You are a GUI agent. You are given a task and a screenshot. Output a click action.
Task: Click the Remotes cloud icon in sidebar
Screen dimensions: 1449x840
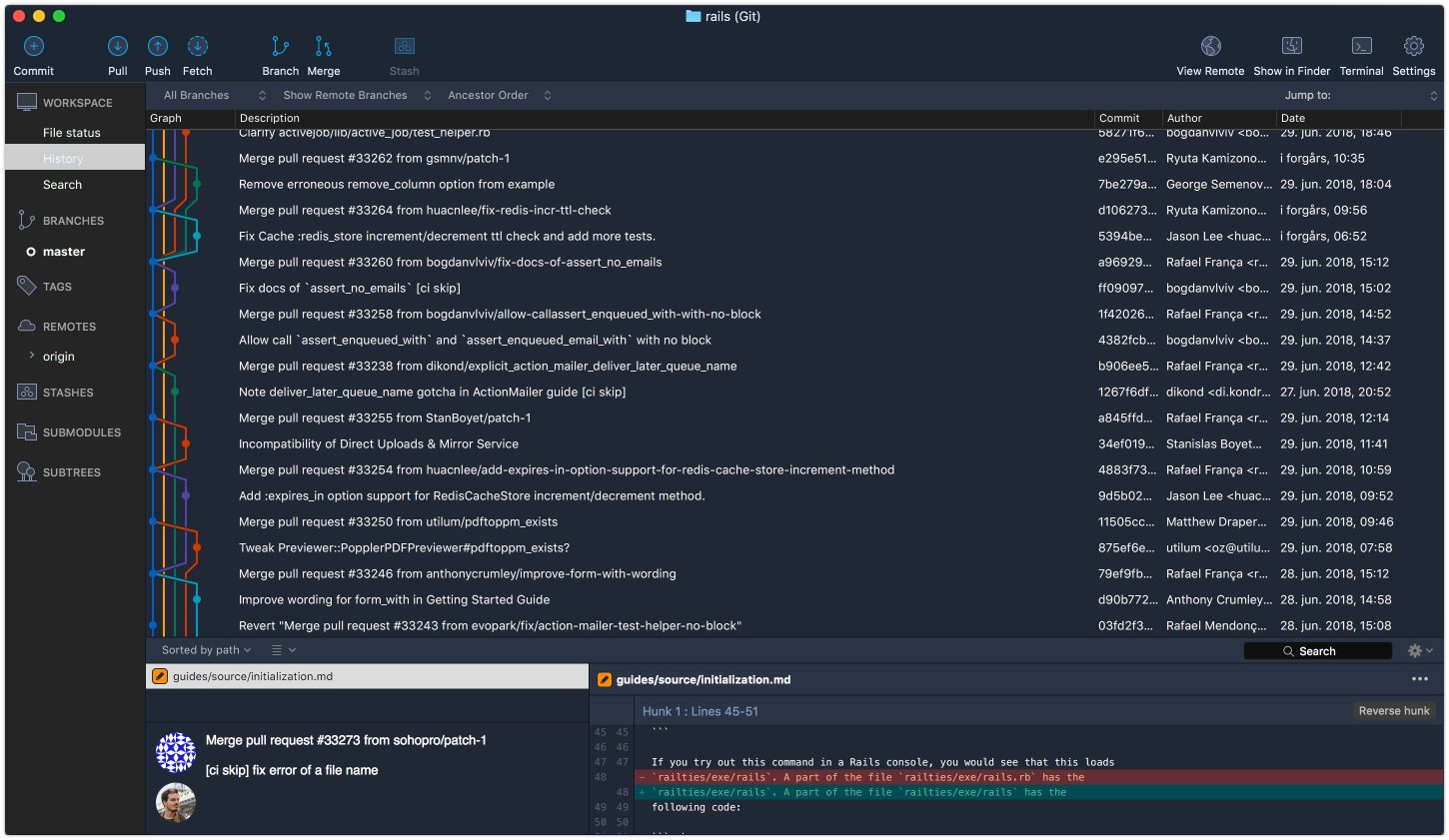click(27, 327)
